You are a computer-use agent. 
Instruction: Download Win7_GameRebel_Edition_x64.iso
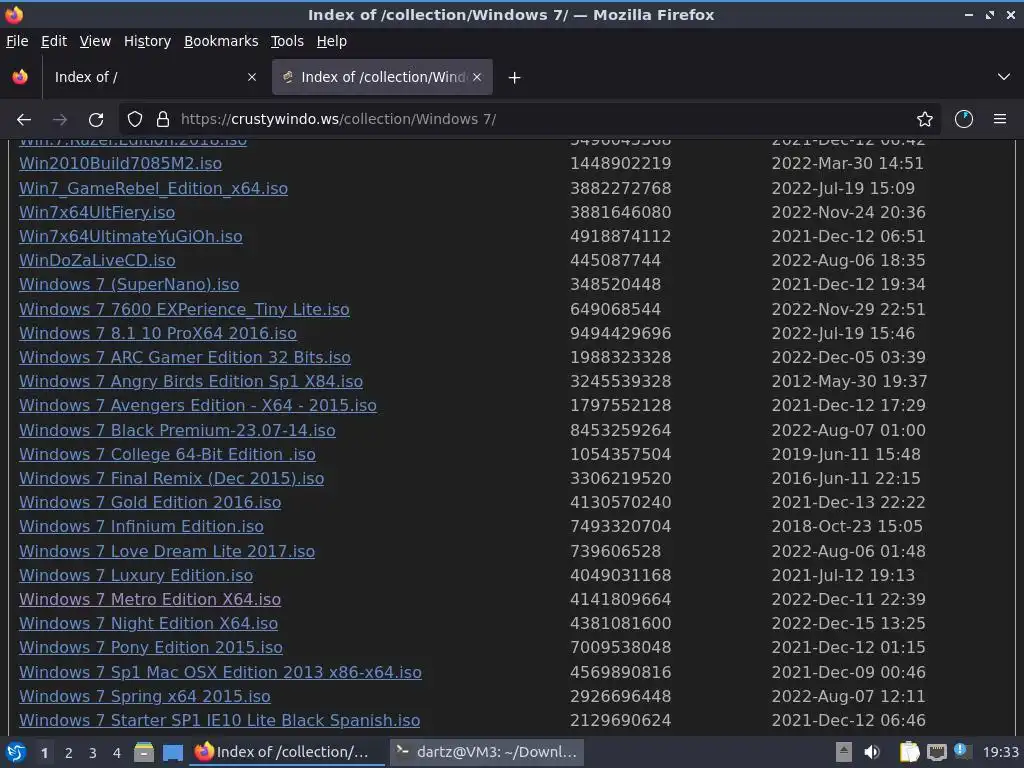[x=153, y=188]
